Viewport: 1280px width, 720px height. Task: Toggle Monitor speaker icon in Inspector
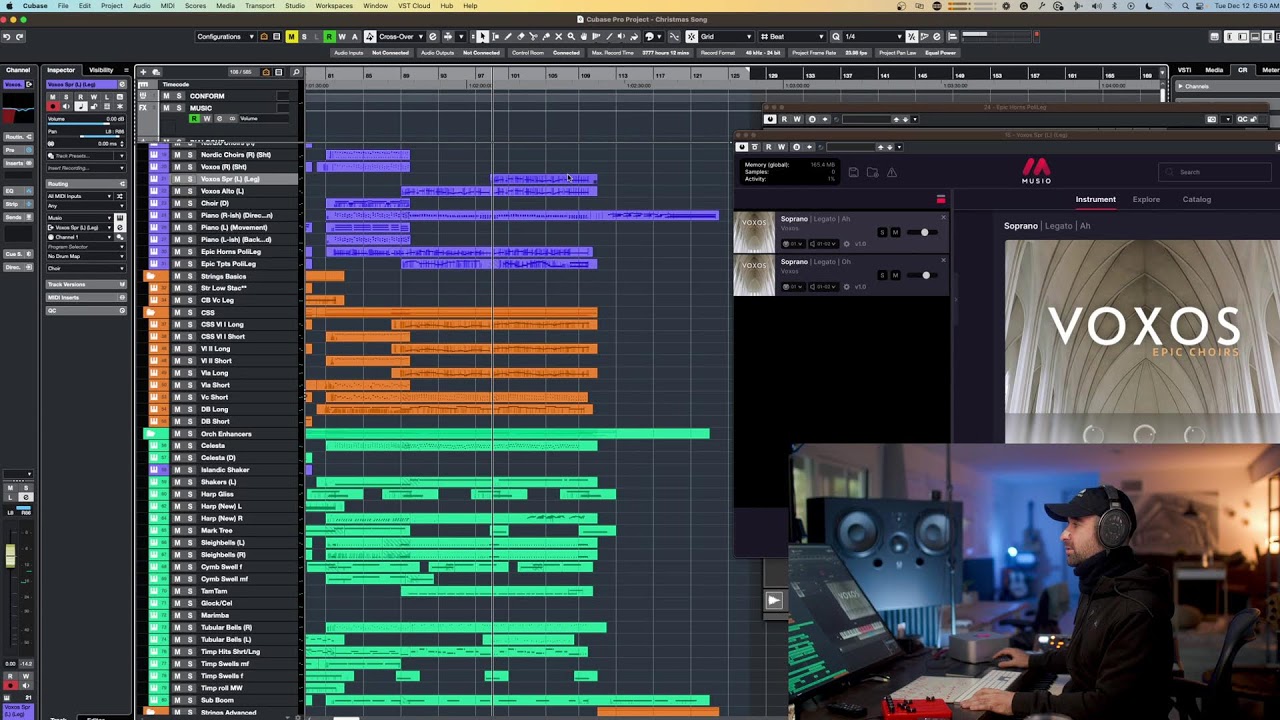point(66,107)
